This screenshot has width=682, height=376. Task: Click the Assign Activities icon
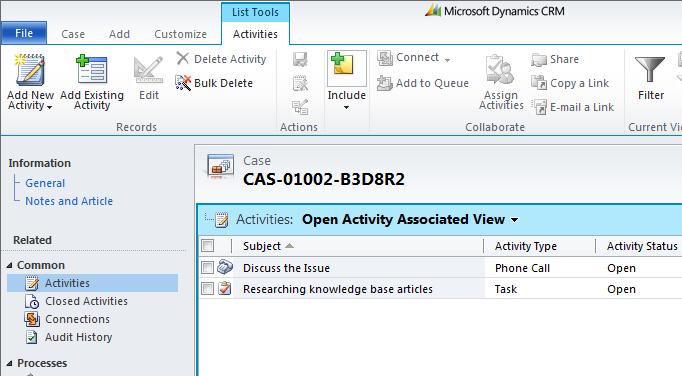coord(500,70)
